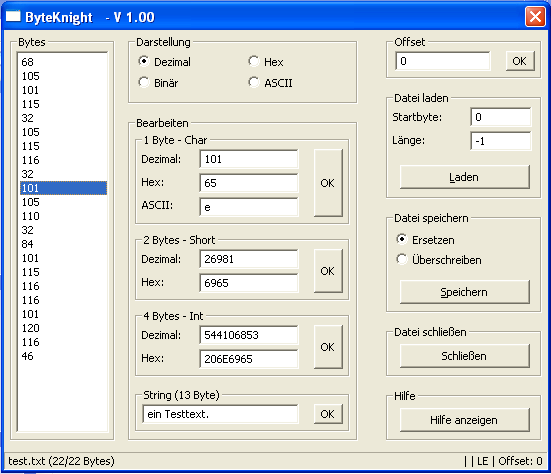This screenshot has width=551, height=474.
Task: Click the ByteKnight title bar icon
Action: 13,16
